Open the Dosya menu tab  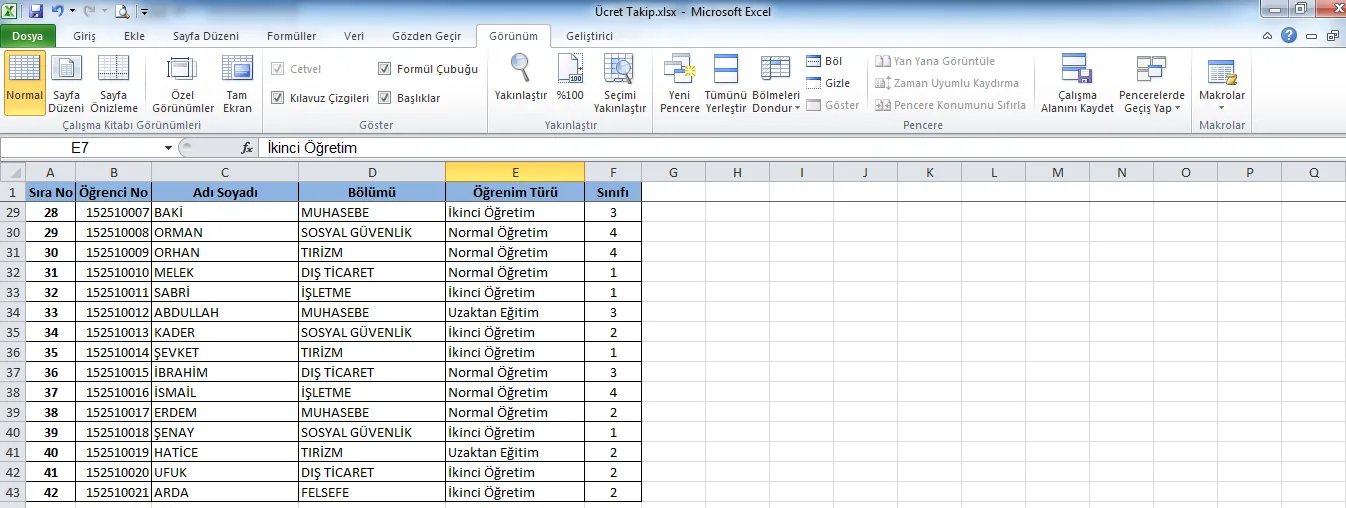[27, 36]
